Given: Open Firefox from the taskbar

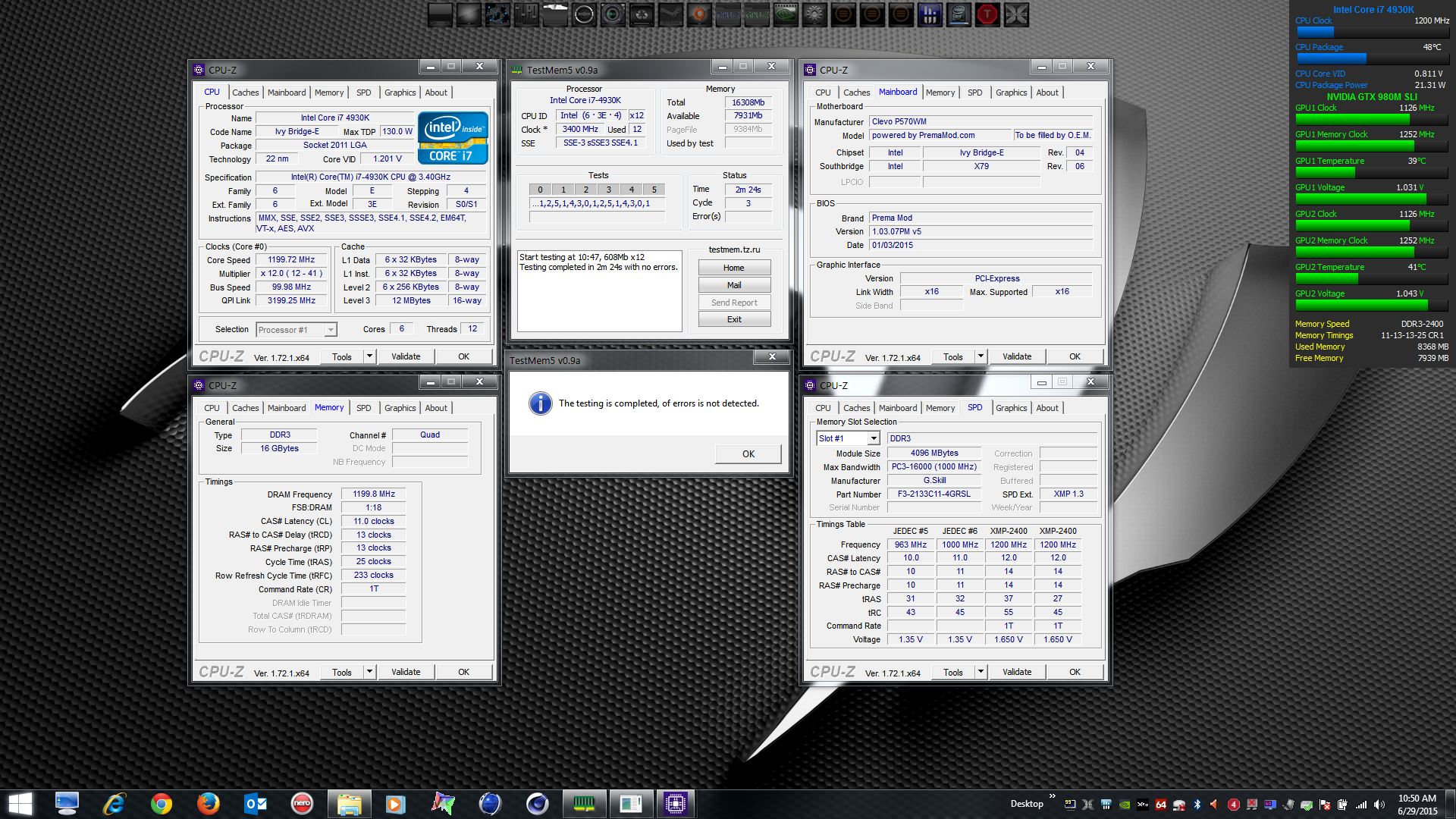Looking at the screenshot, I should pos(208,803).
